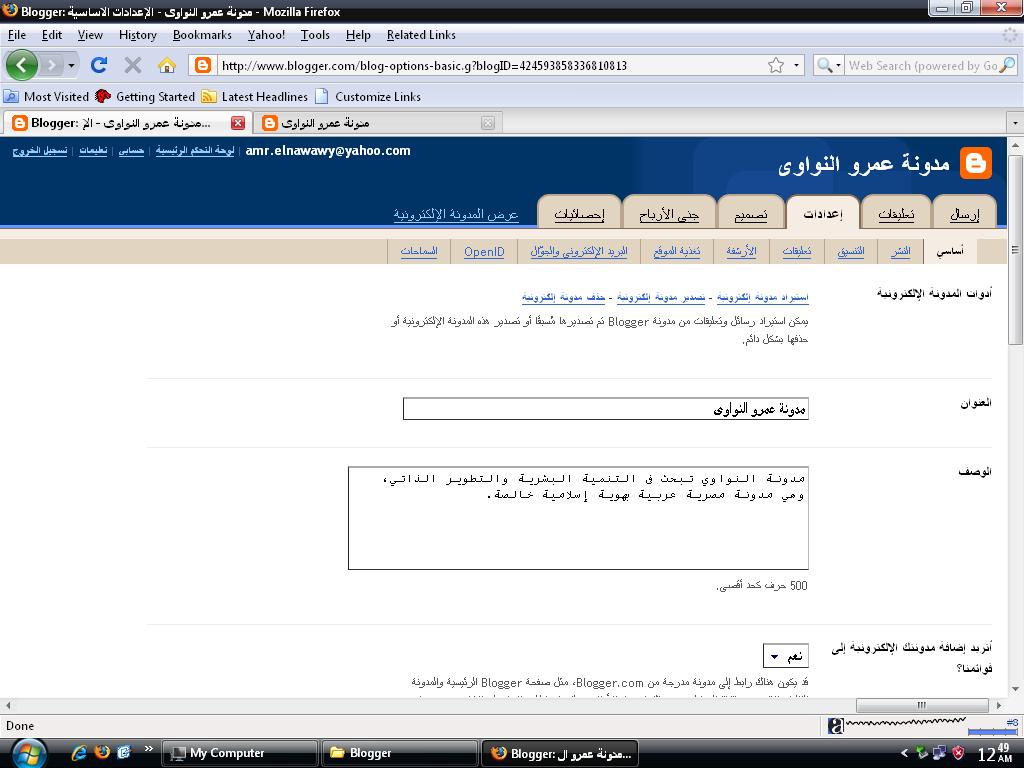Open the Latest Headlines feed bookmark
The width and height of the screenshot is (1024, 768).
click(254, 97)
